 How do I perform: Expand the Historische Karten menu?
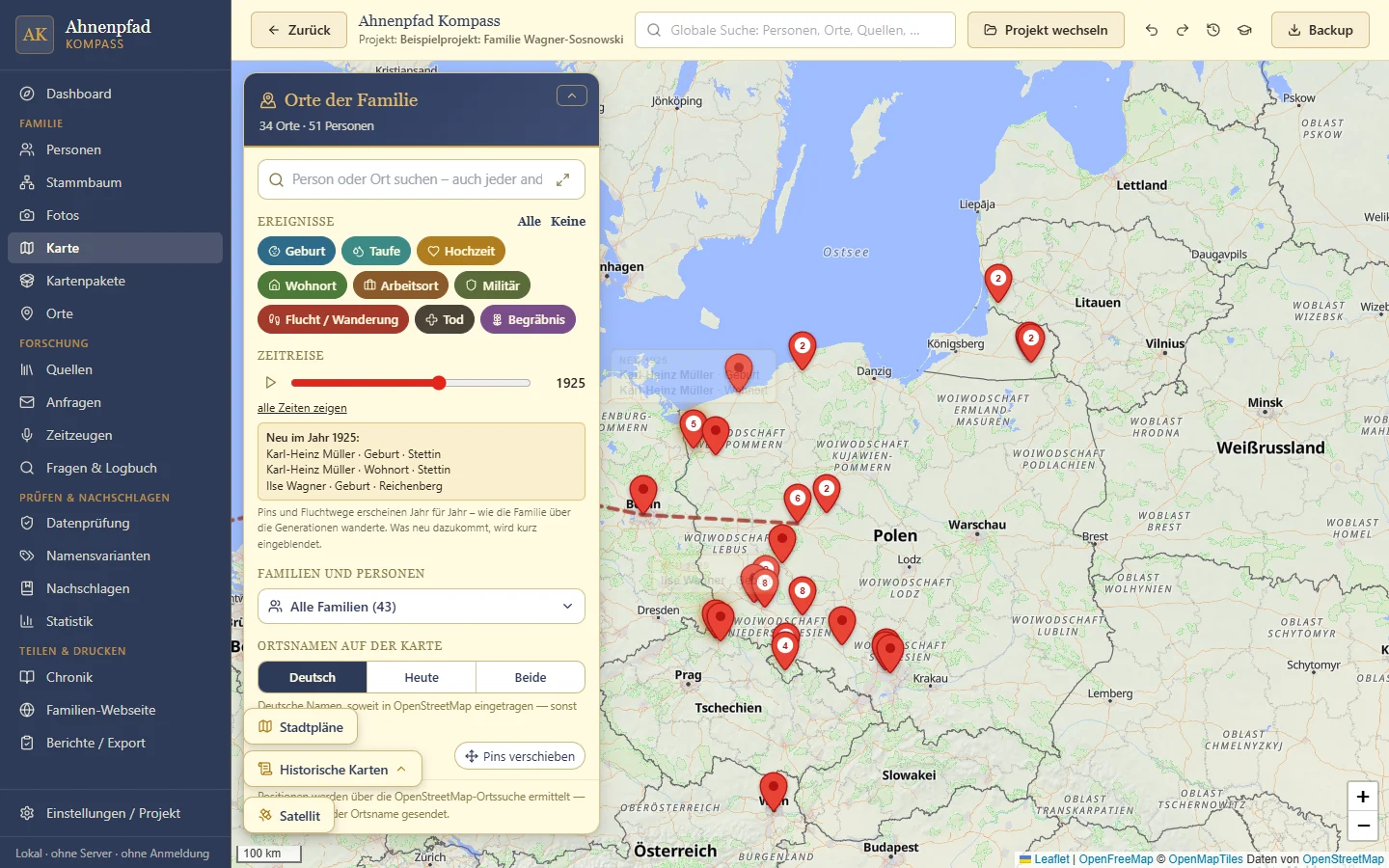[x=333, y=770]
